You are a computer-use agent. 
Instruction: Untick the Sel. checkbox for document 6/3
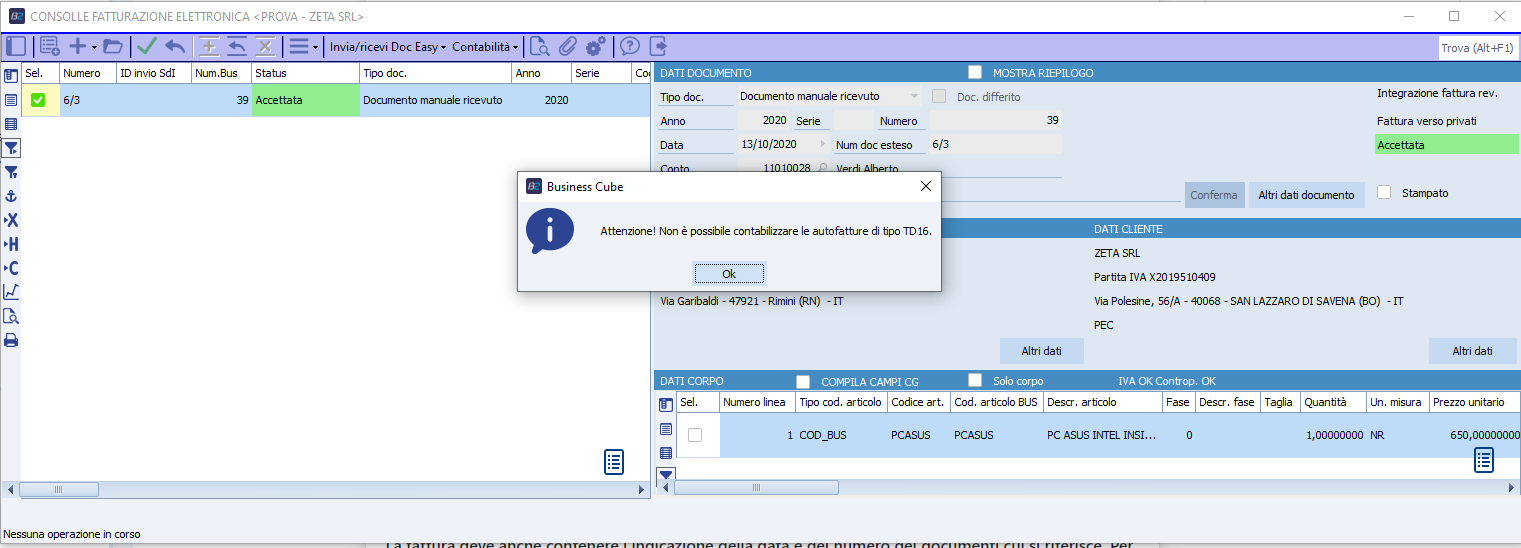pyautogui.click(x=38, y=100)
